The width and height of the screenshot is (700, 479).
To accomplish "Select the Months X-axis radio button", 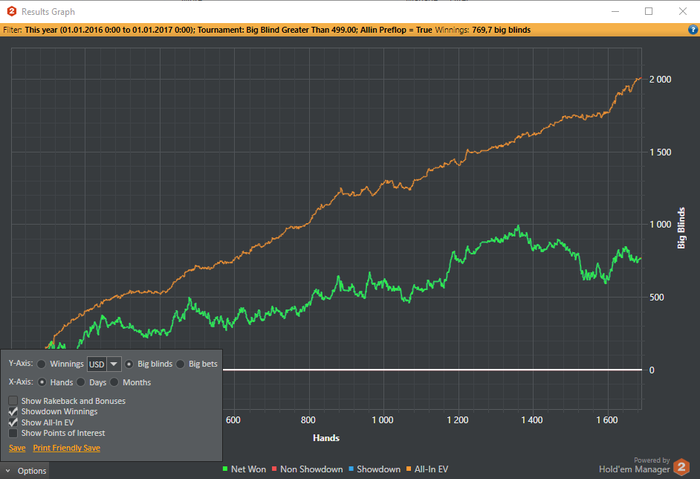I will (114, 382).
